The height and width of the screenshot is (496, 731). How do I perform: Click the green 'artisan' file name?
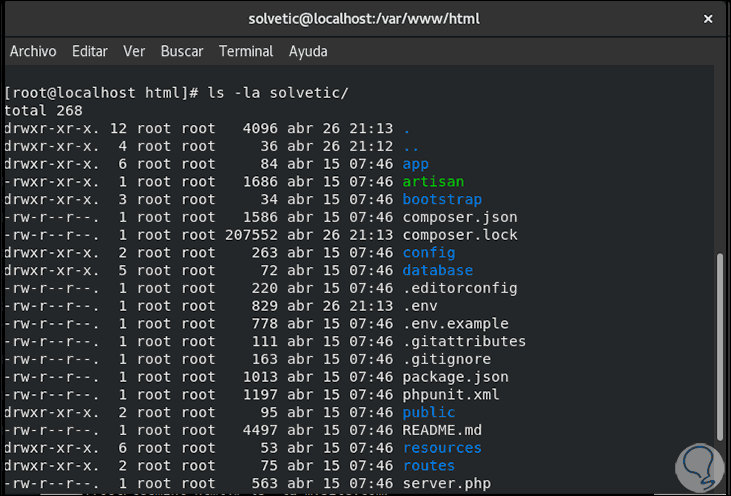[432, 182]
